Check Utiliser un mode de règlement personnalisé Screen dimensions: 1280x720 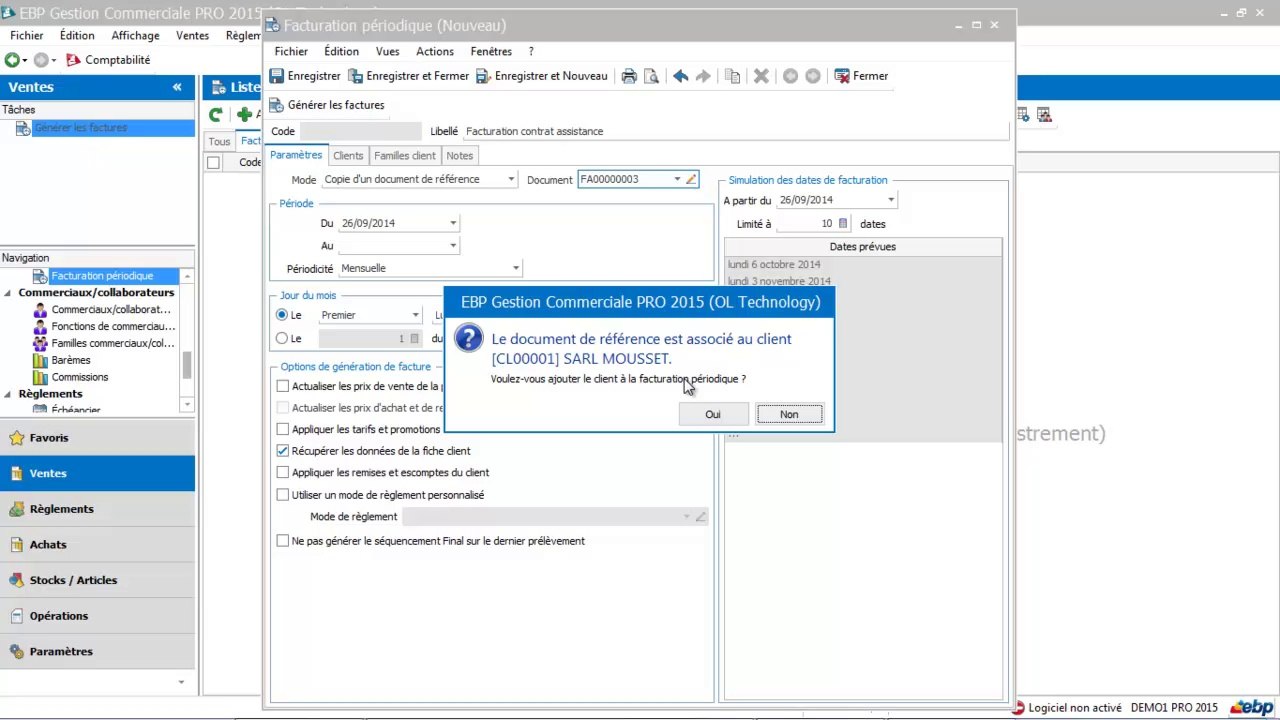click(283, 495)
